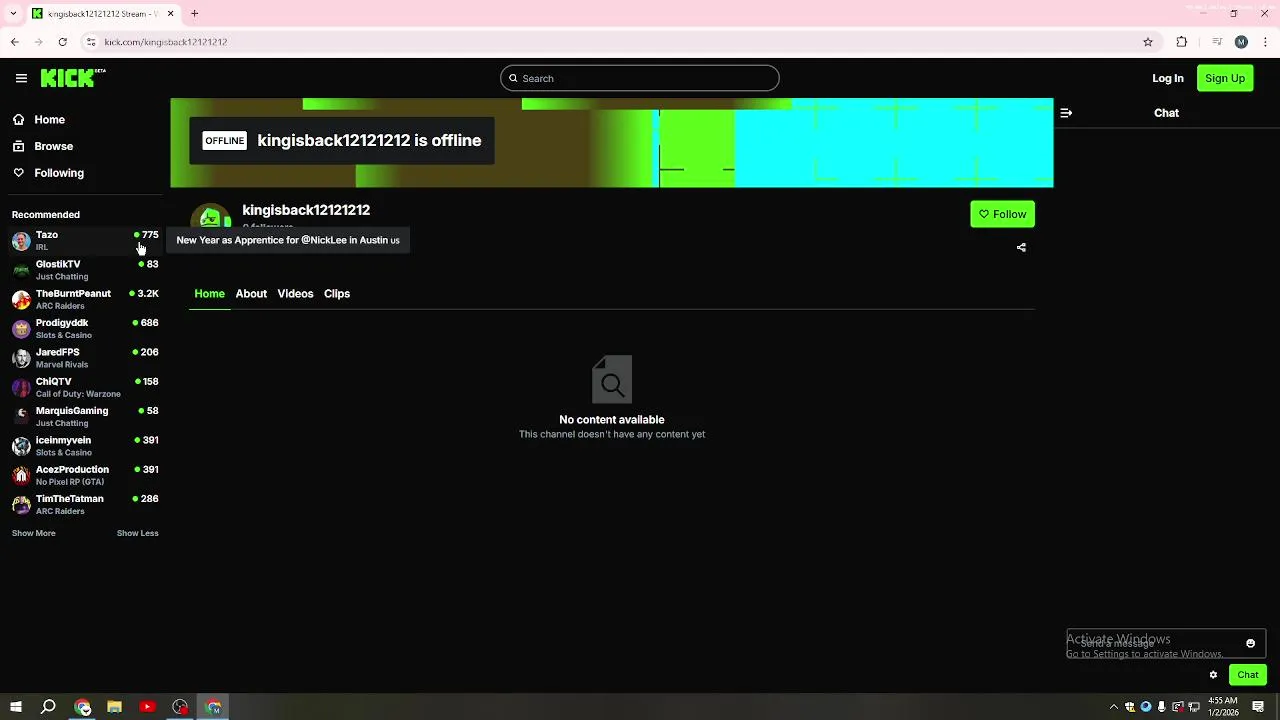
Task: Show More recommended channels
Action: coord(34,533)
